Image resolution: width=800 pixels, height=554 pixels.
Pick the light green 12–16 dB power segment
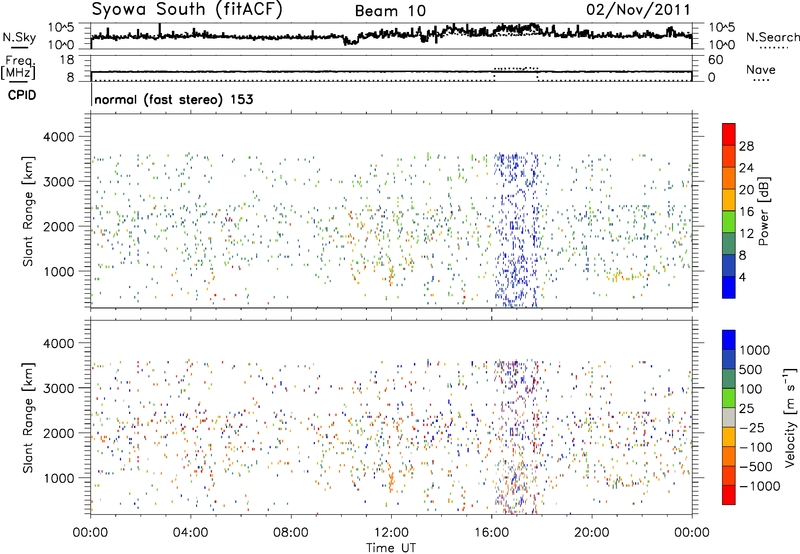(x=729, y=221)
